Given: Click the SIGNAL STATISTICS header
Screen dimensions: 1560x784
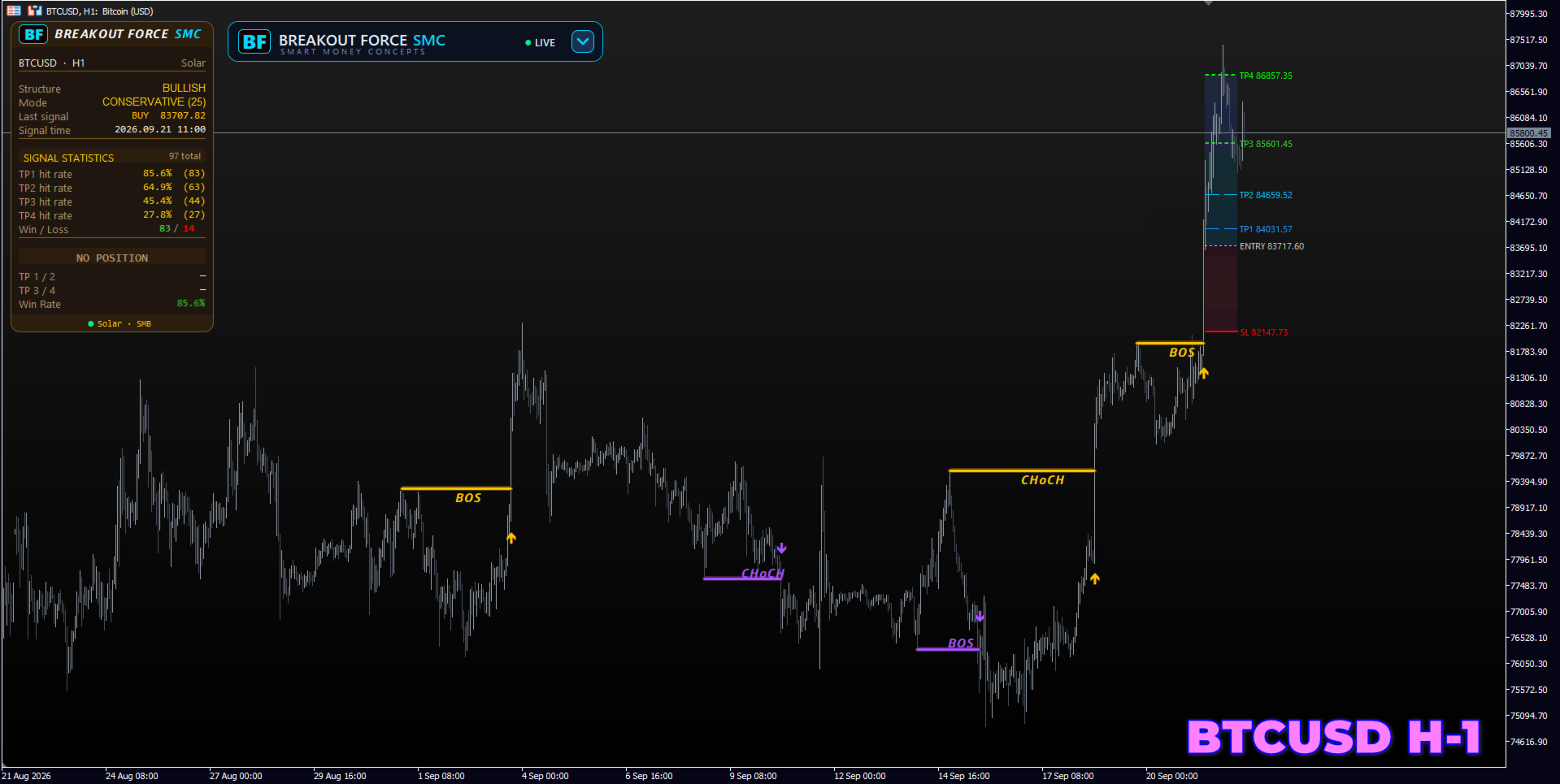Looking at the screenshot, I should 69,158.
